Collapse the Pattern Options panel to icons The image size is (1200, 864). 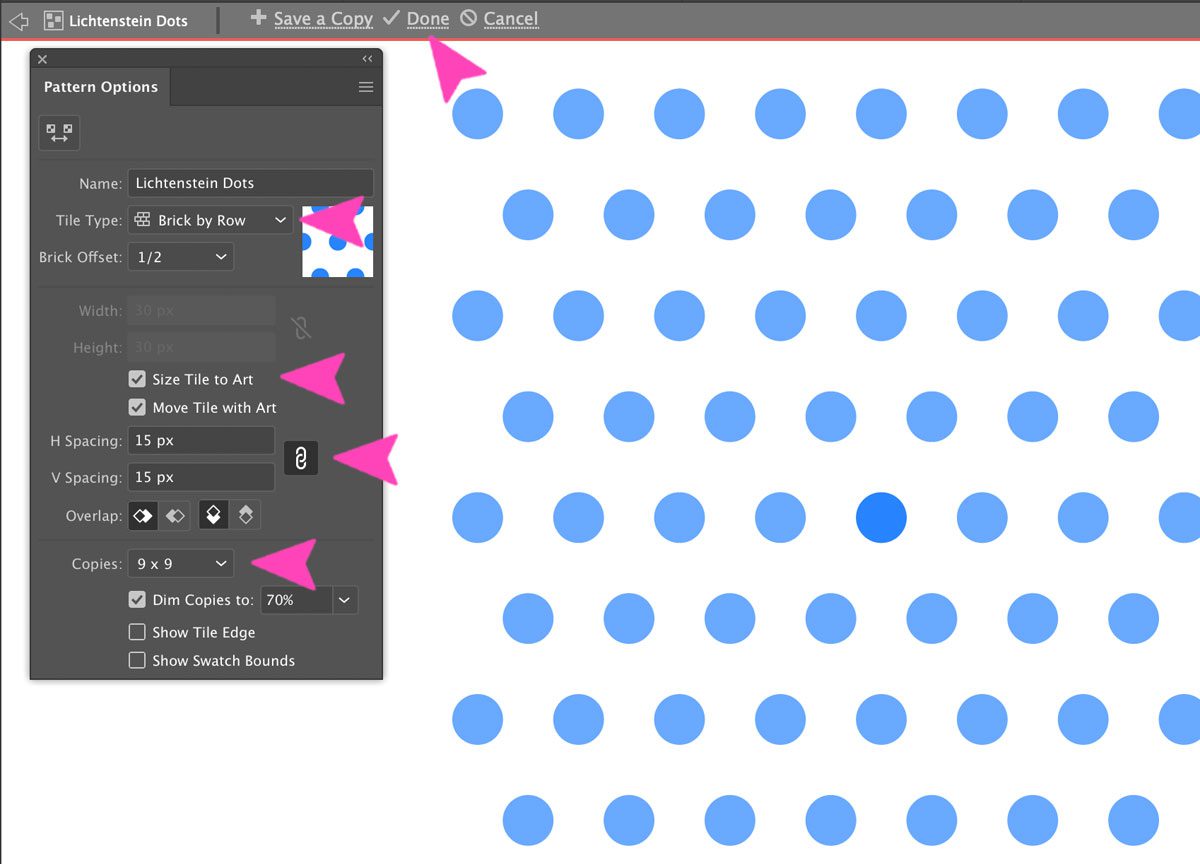(x=366, y=59)
